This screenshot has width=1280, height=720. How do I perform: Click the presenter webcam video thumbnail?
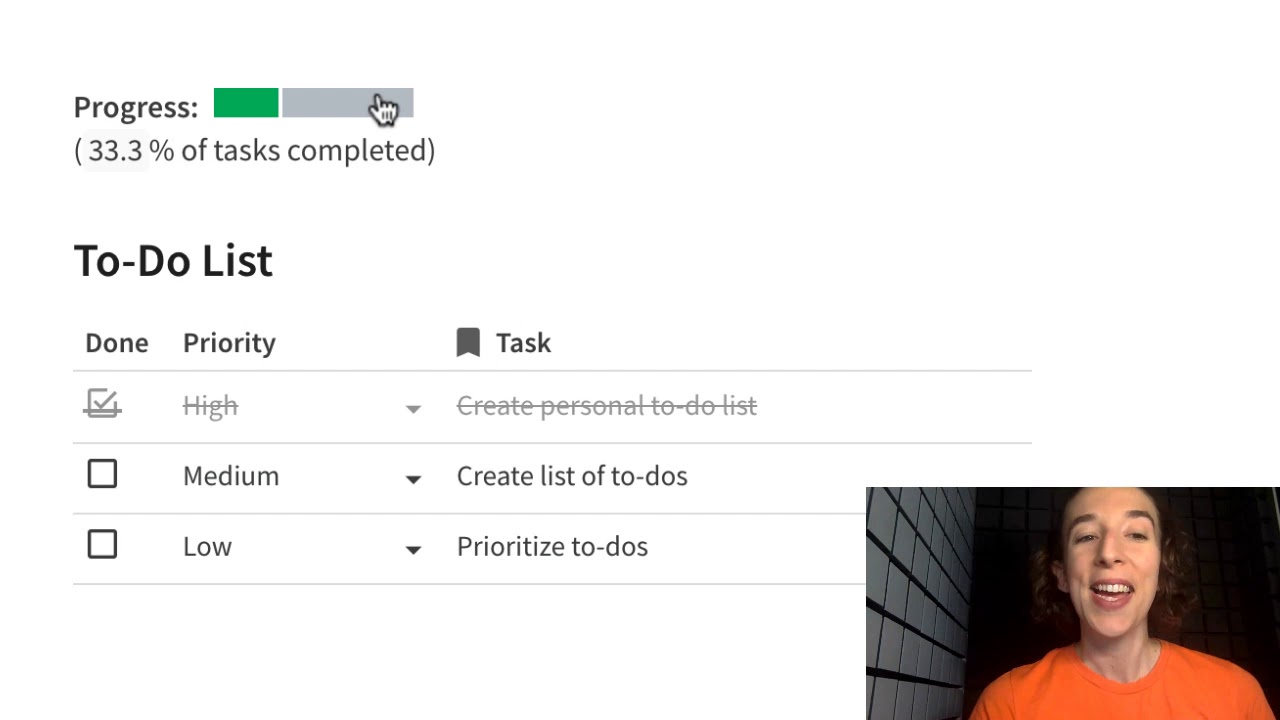(1072, 603)
